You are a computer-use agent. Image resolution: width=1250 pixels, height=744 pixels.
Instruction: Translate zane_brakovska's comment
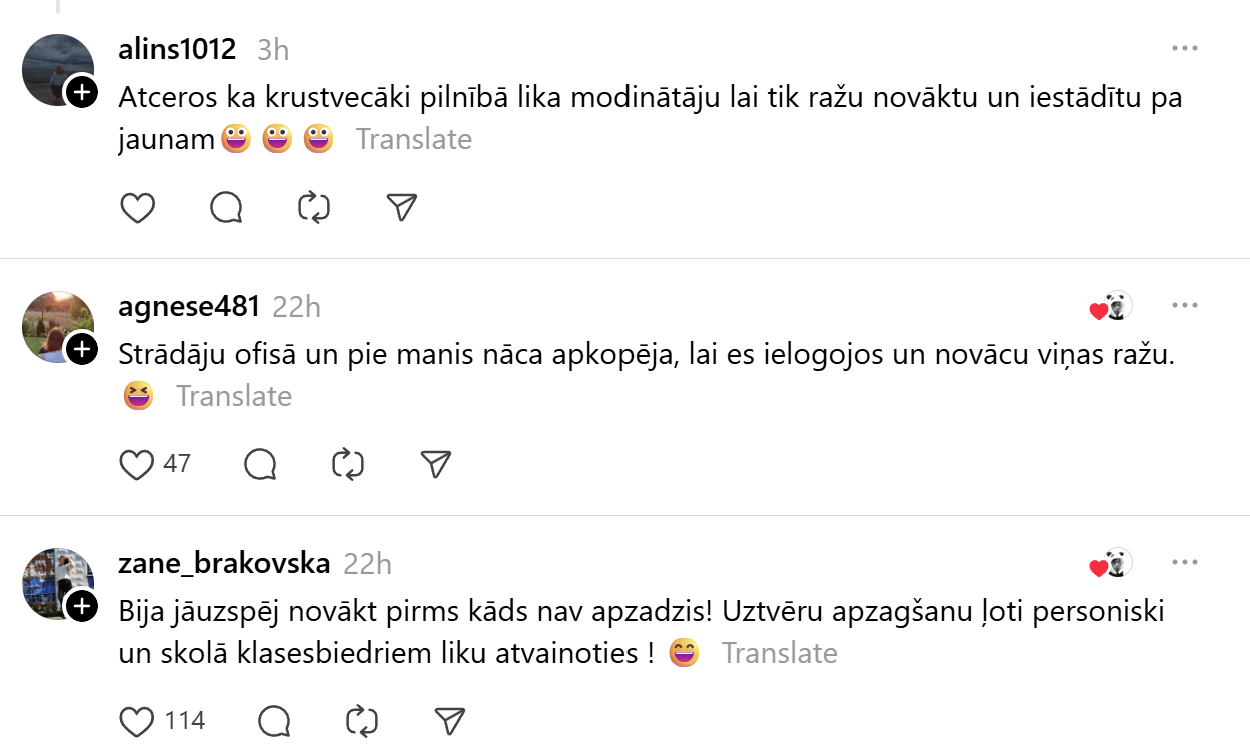pyautogui.click(x=779, y=653)
